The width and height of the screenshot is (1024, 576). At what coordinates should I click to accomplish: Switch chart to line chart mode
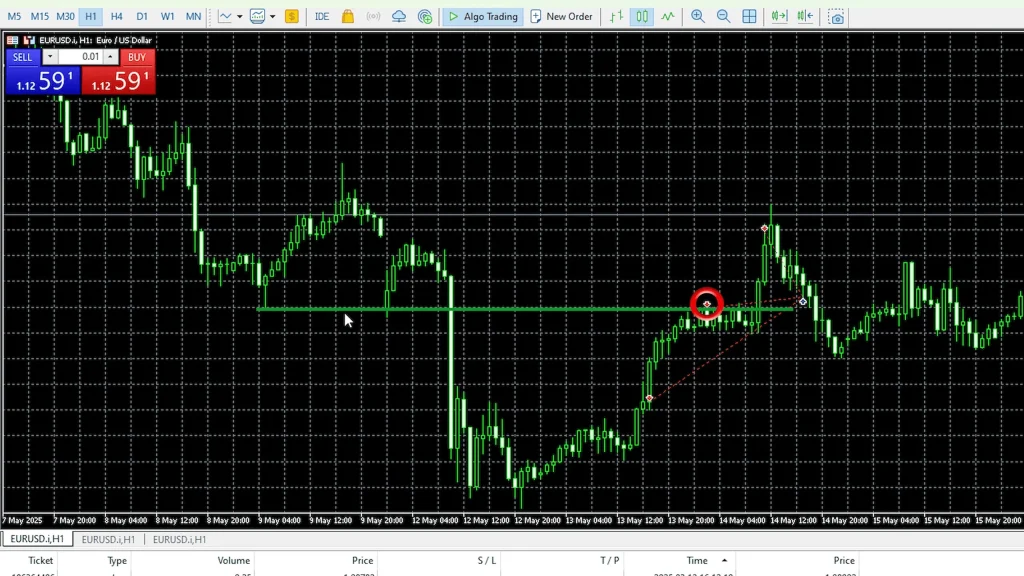pos(668,16)
